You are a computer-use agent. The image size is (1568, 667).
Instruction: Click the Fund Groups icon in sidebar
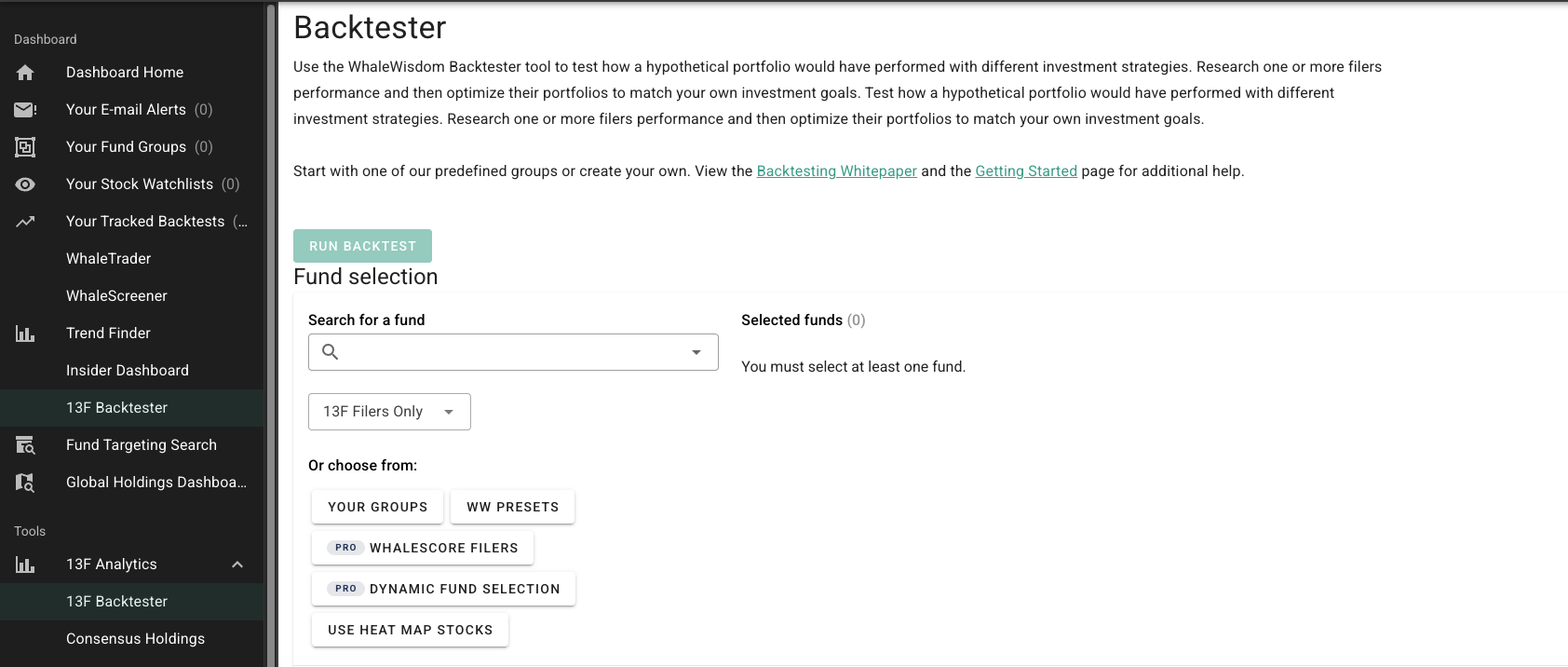coord(25,147)
